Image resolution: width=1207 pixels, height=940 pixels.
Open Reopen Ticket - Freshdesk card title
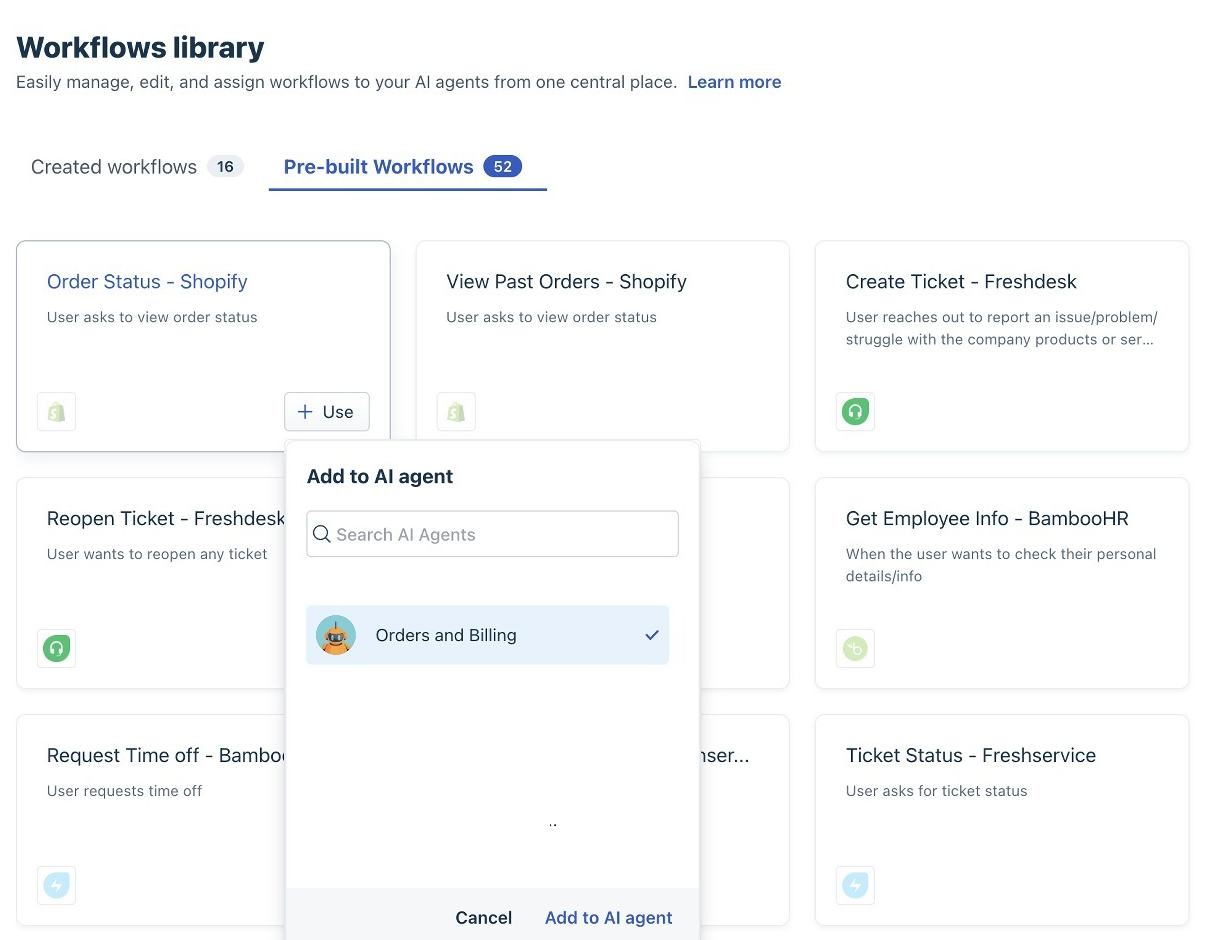166,519
